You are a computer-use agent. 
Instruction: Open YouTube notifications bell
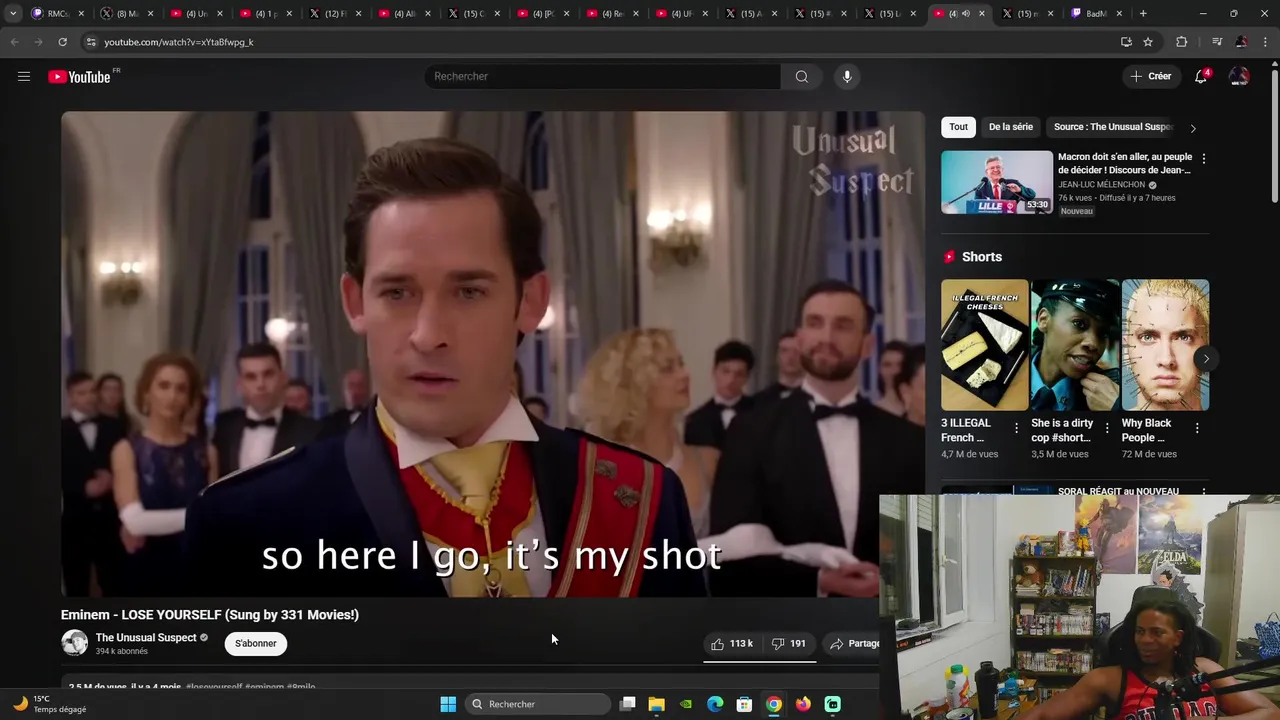[1201, 76]
